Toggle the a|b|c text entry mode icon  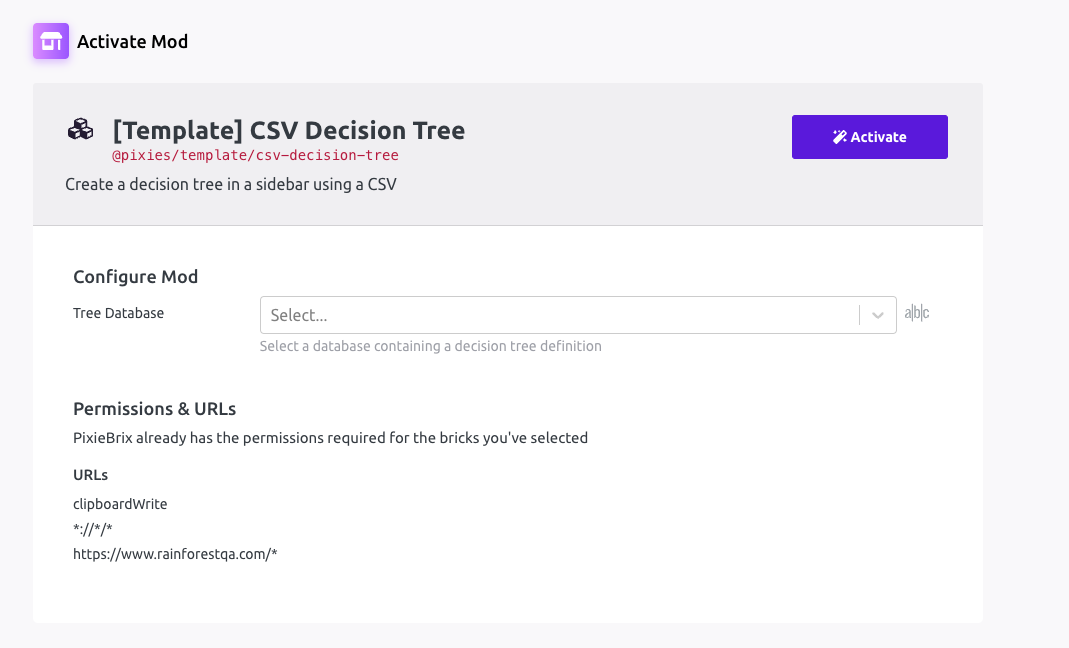916,312
